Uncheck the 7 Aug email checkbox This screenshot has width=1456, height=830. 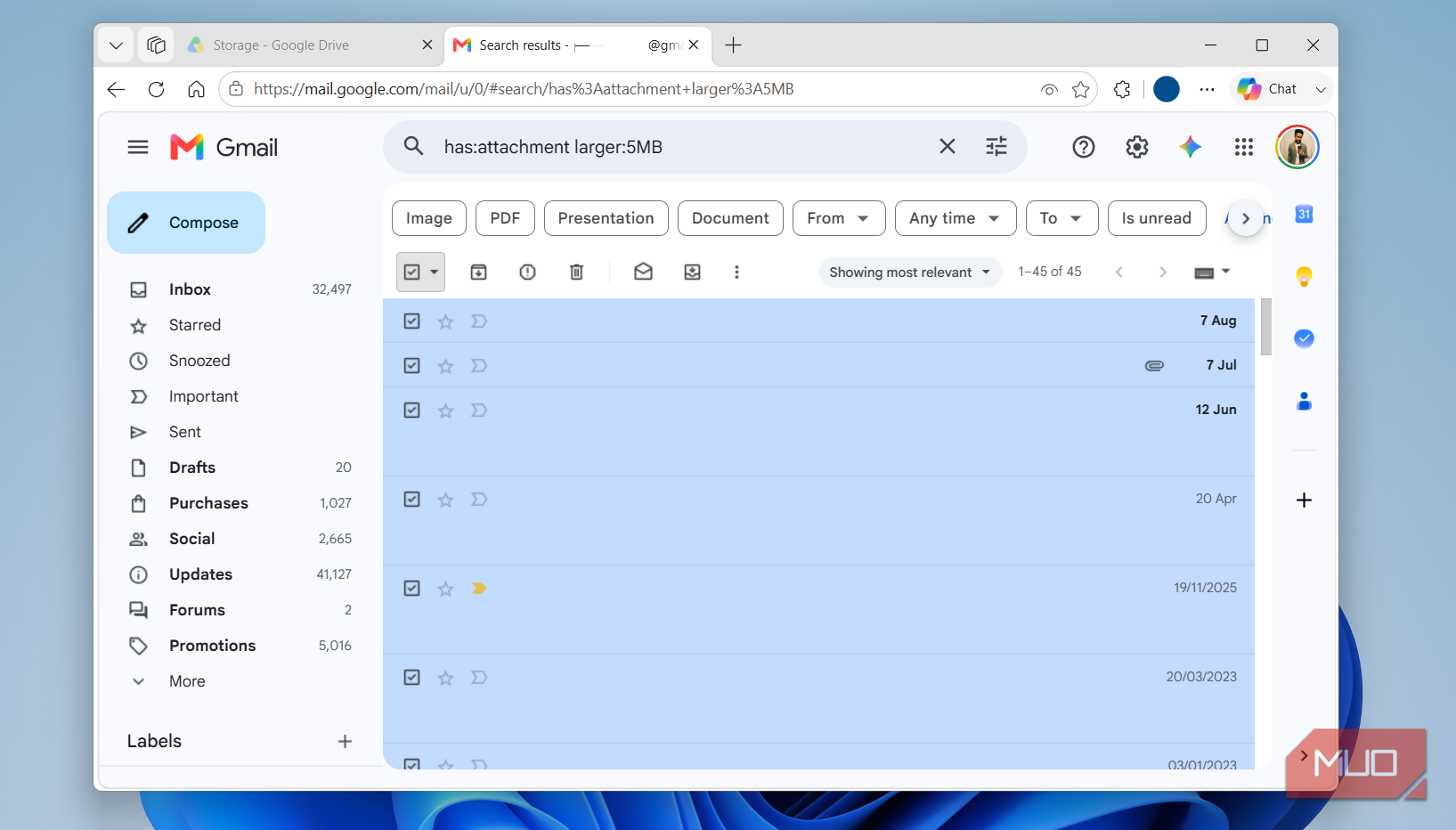[x=412, y=321]
